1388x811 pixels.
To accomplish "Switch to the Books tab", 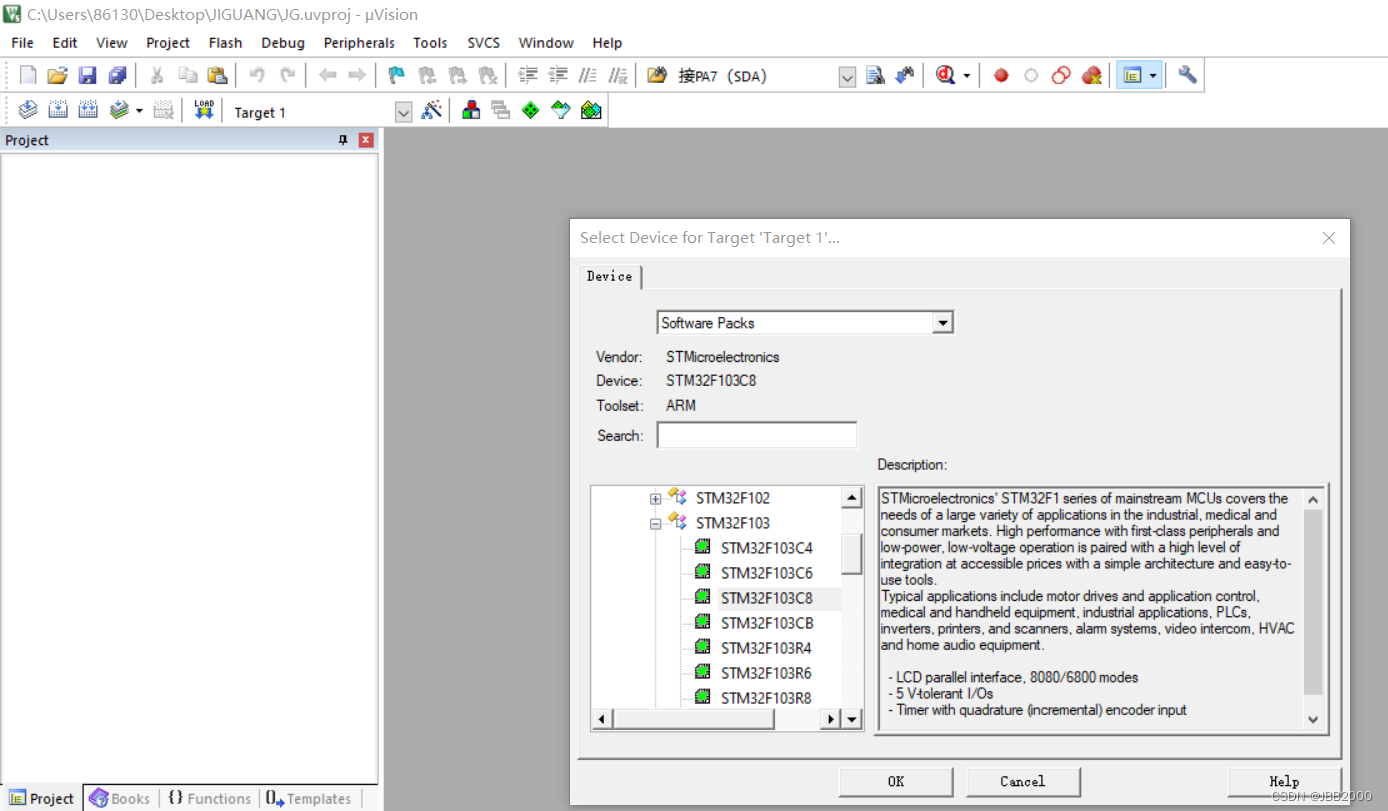I will click(120, 798).
